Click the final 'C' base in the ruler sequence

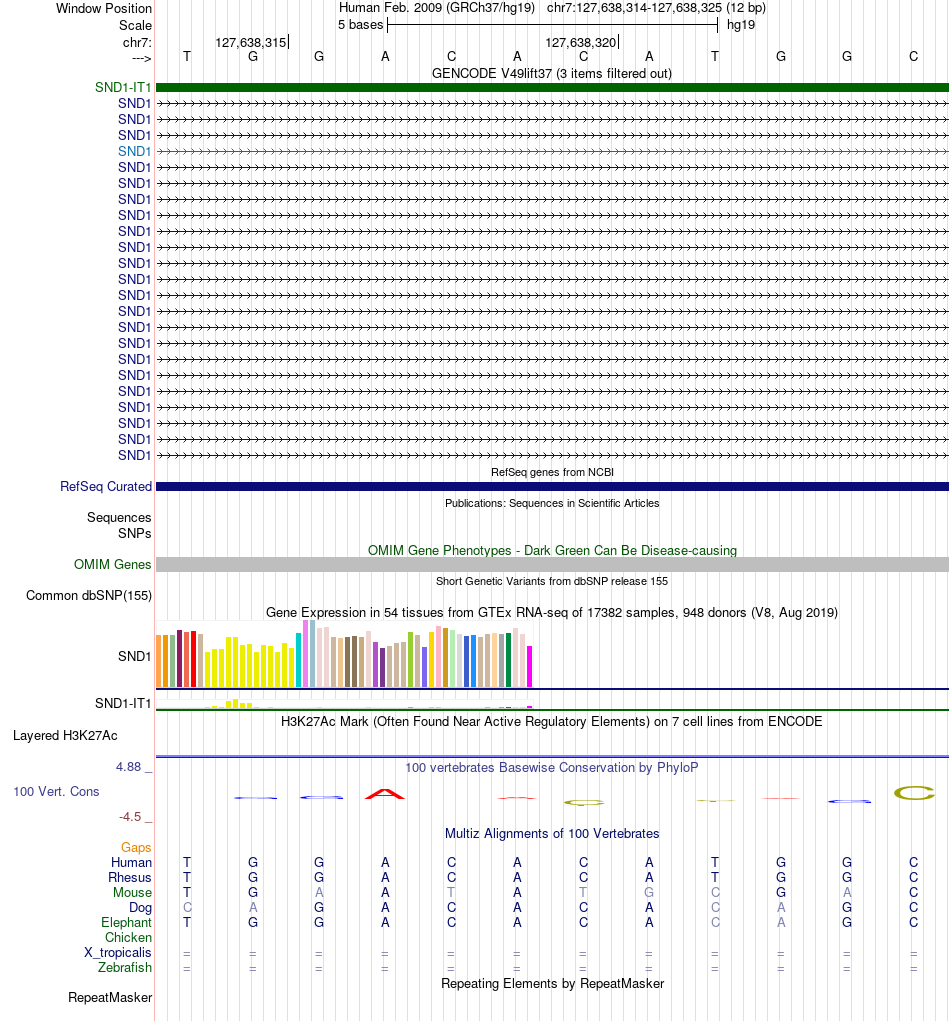pyautogui.click(x=914, y=57)
